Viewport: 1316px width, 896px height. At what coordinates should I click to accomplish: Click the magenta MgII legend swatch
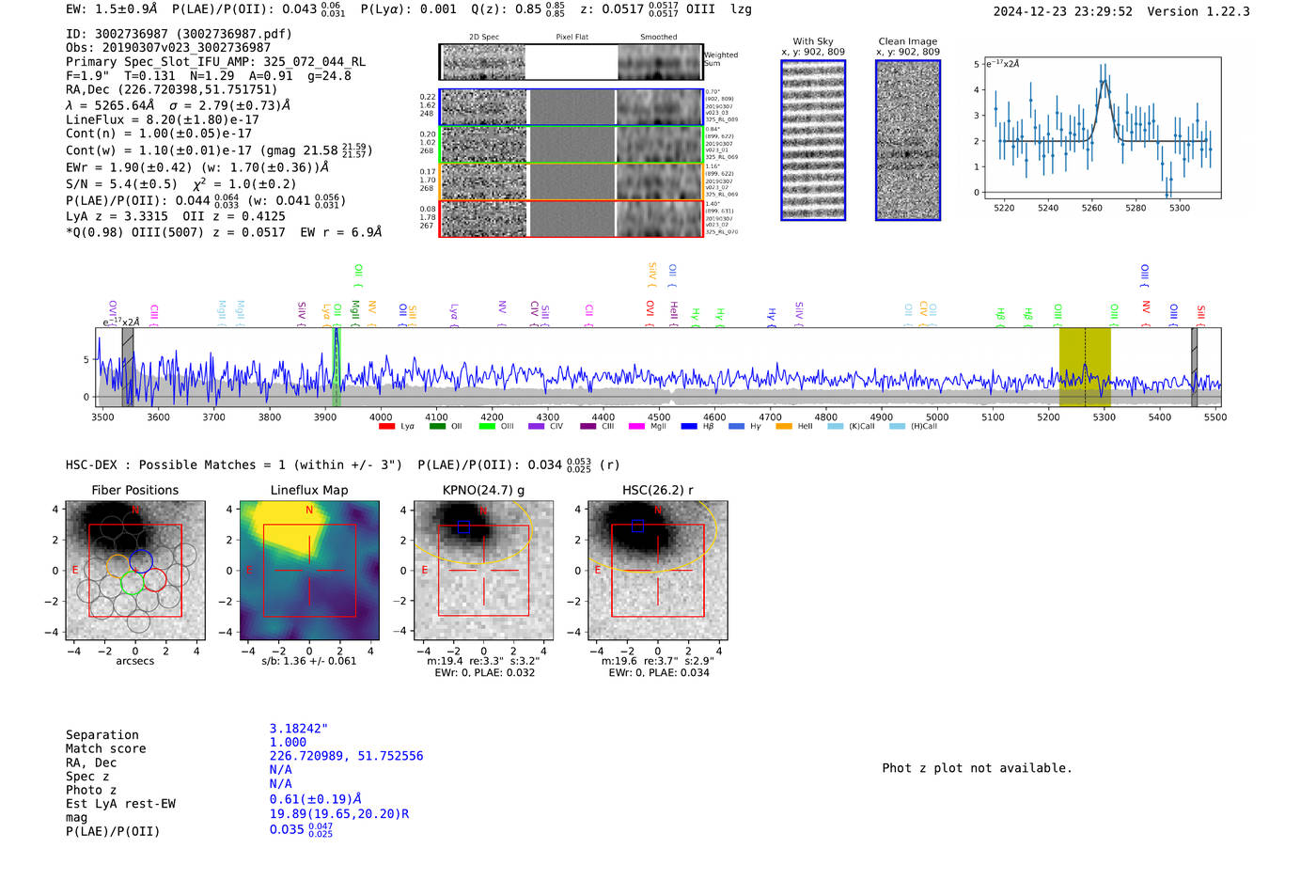coord(637,427)
